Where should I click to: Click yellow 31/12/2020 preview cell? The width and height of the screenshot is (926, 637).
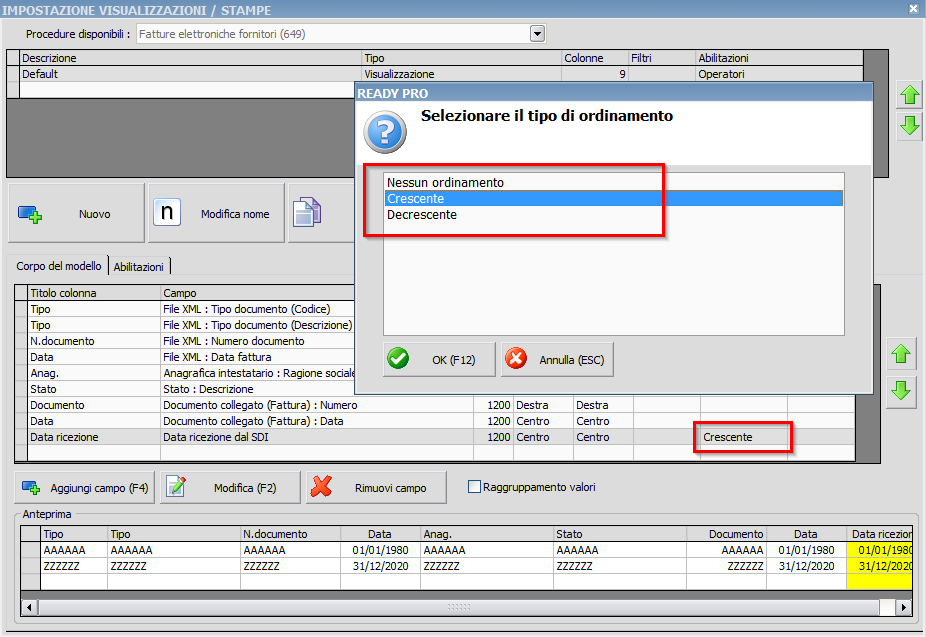pyautogui.click(x=880, y=566)
